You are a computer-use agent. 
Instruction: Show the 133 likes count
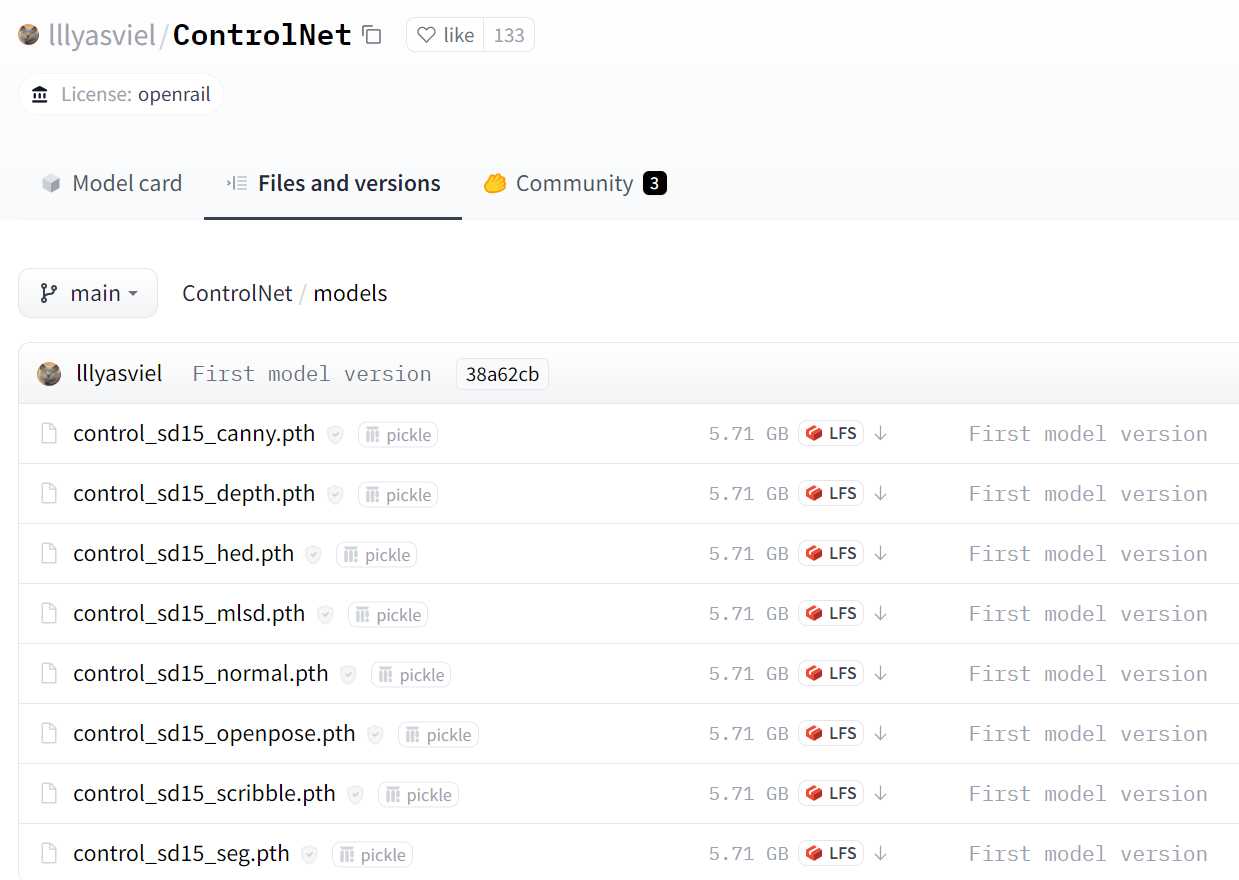509,35
